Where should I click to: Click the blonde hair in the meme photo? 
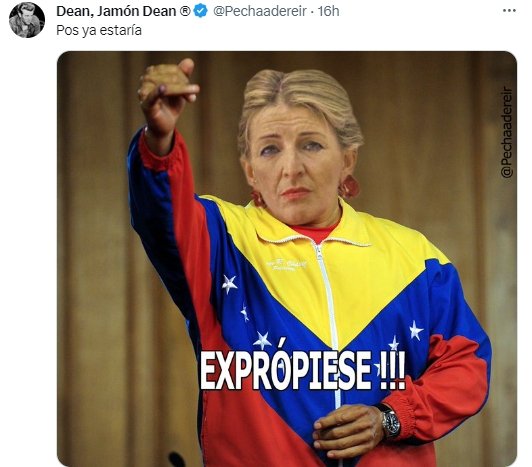[300, 93]
